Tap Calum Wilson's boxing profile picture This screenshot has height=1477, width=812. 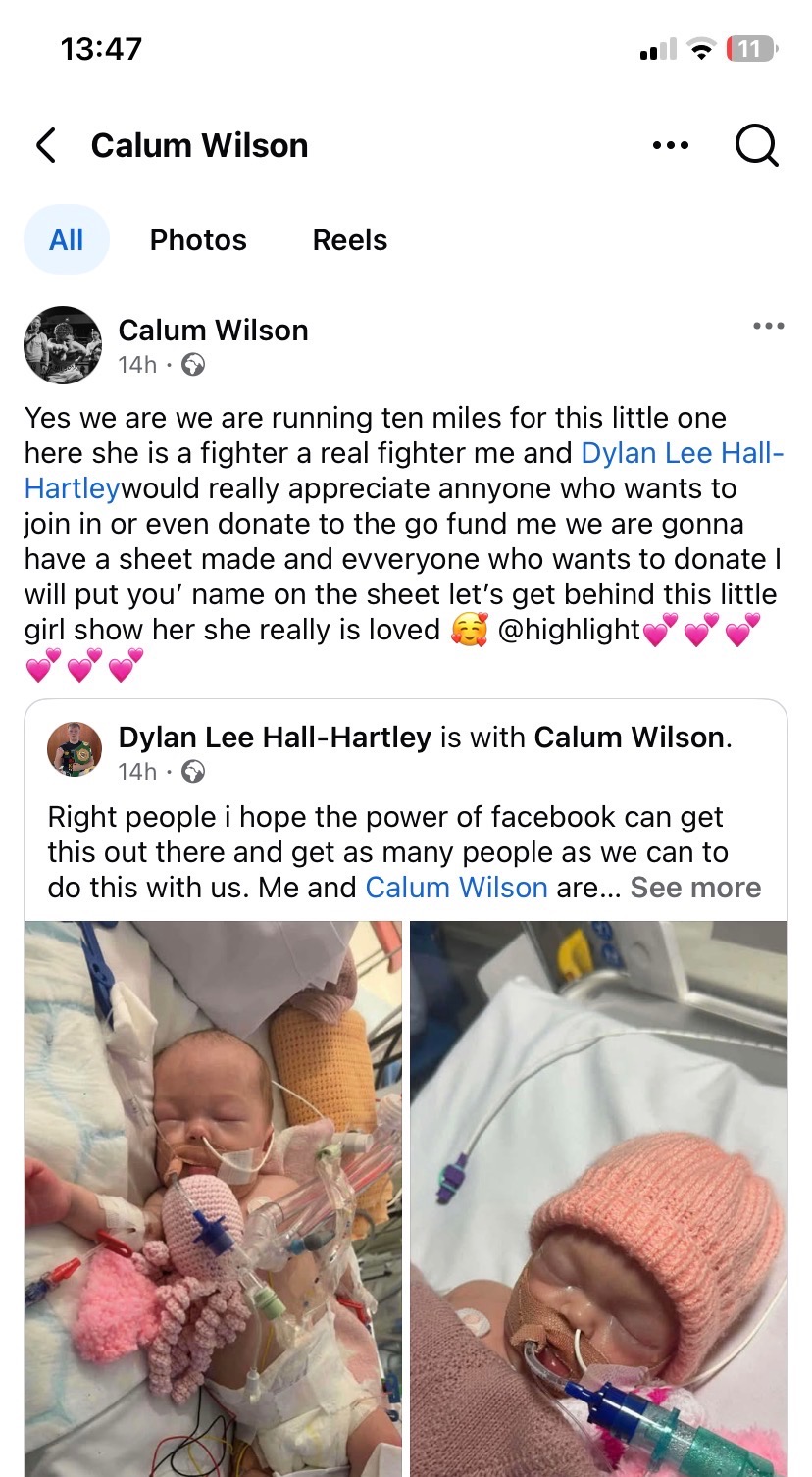click(63, 345)
